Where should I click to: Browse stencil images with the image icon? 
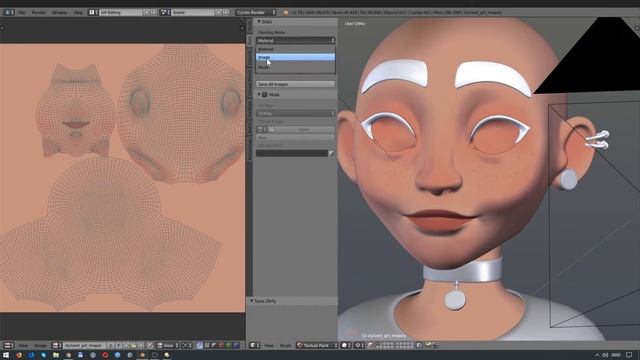262,129
